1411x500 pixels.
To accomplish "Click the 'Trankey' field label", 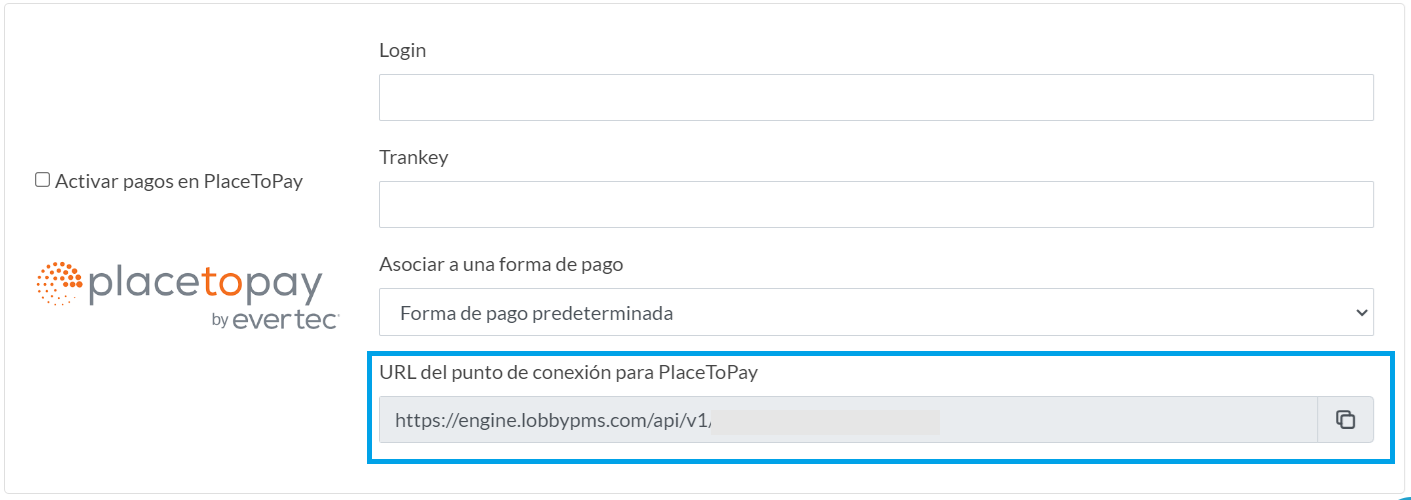I will coord(414,157).
